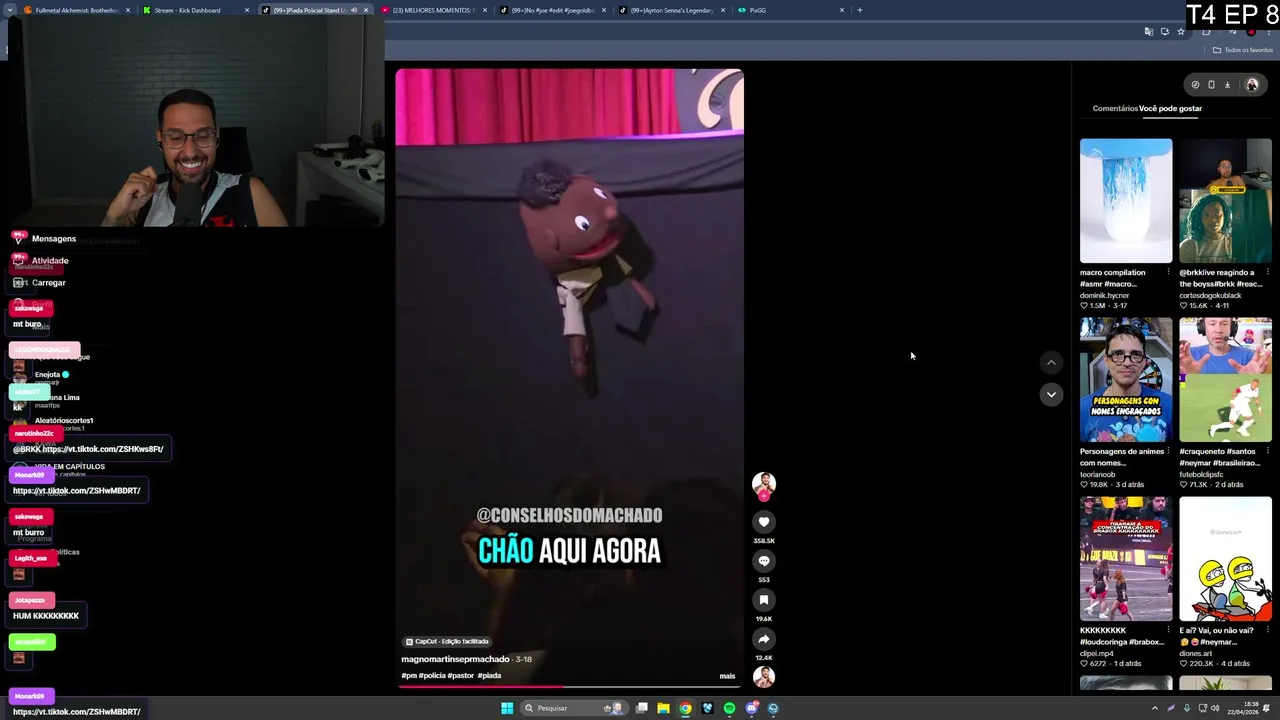The image size is (1280, 720).
Task: Open macro compilation #asmr video thumbnail
Action: tap(1125, 200)
